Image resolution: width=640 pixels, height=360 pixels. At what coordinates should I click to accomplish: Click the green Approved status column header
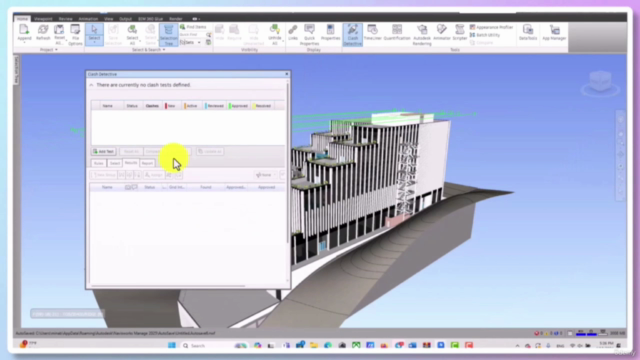pos(238,106)
